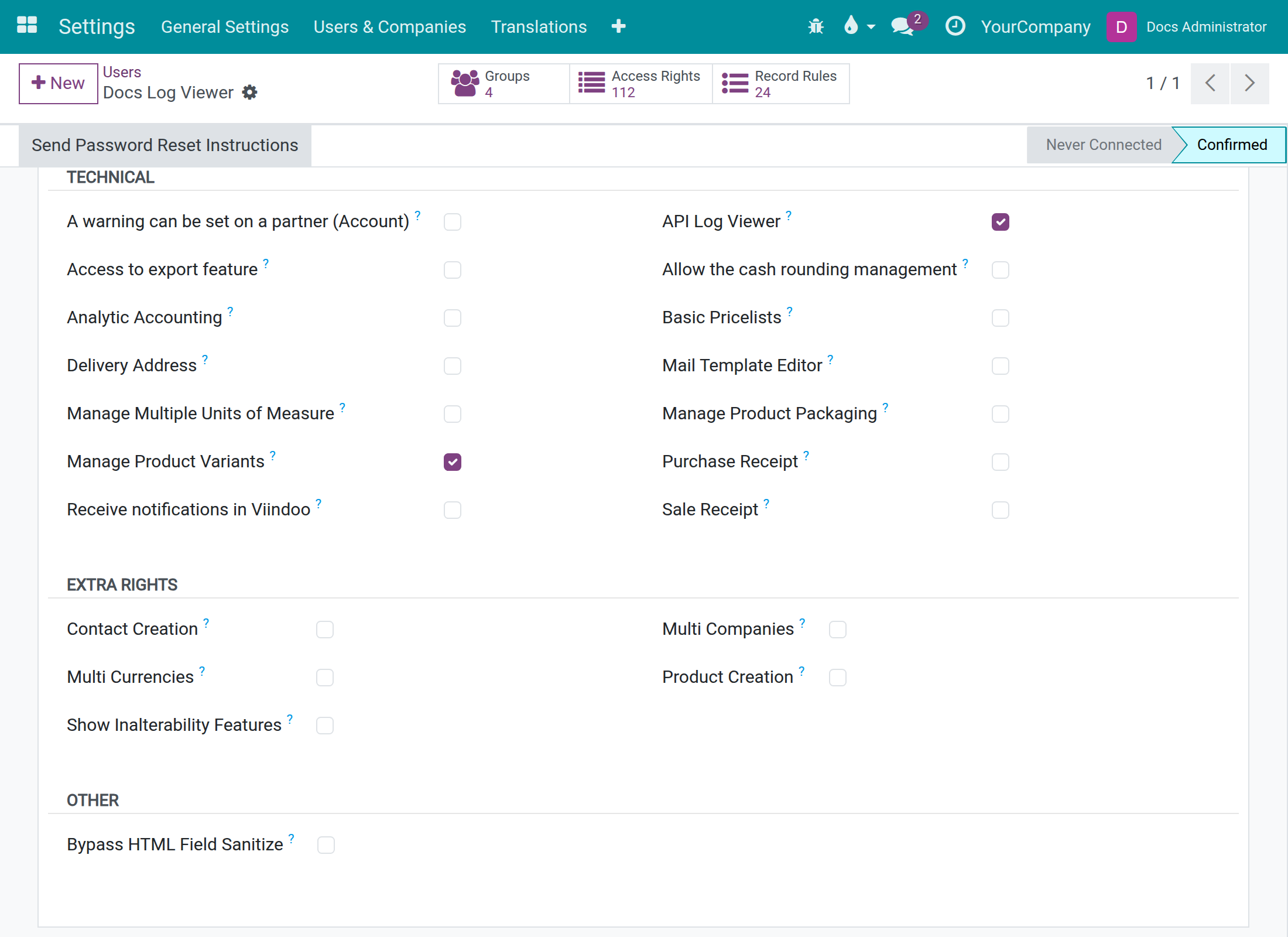The image size is (1288, 937).
Task: Show help for Access to export feature
Action: (266, 264)
